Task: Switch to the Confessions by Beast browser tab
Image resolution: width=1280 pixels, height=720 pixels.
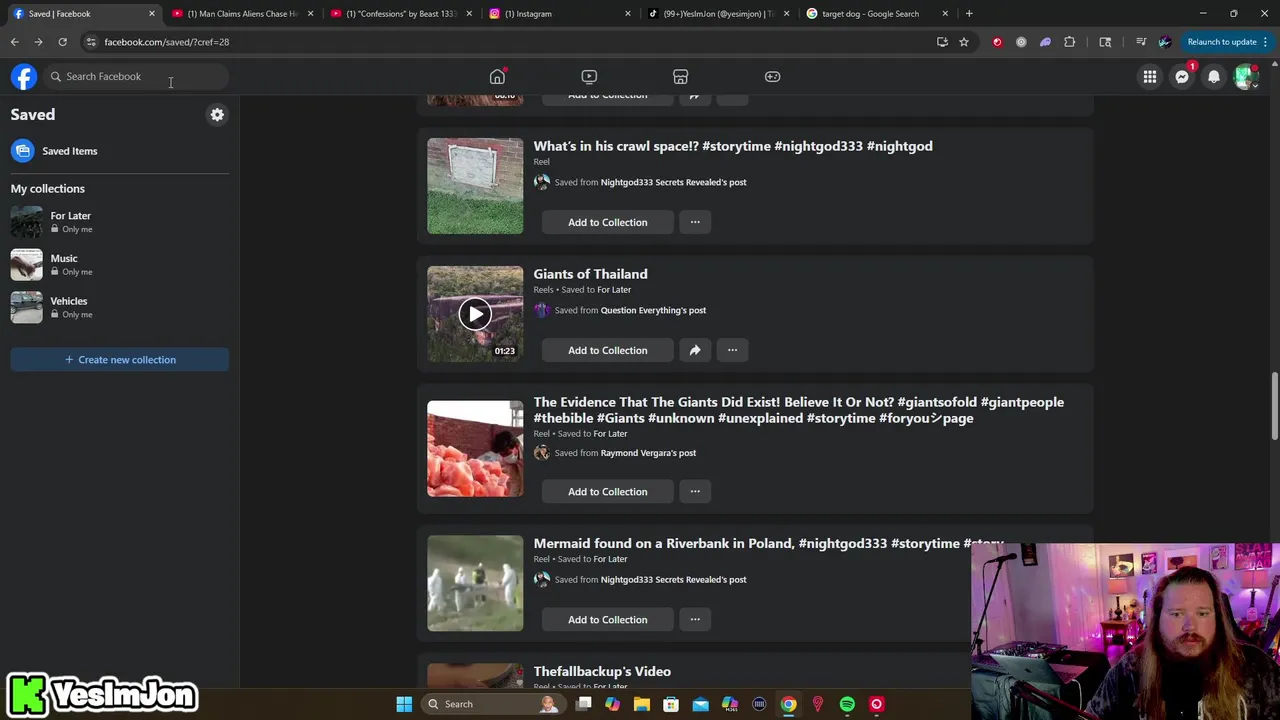Action: pos(400,14)
